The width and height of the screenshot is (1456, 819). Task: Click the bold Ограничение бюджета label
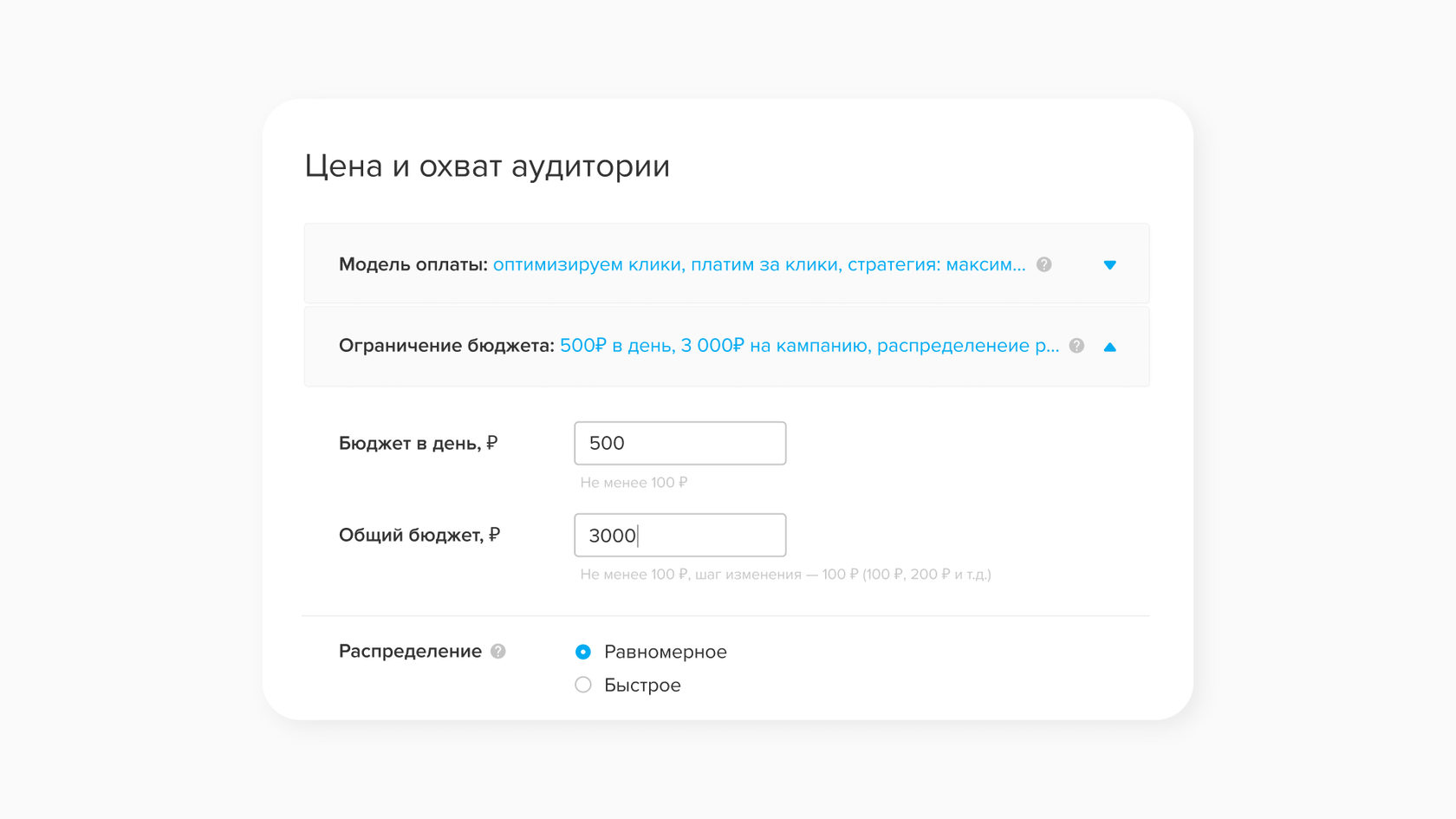(x=446, y=346)
